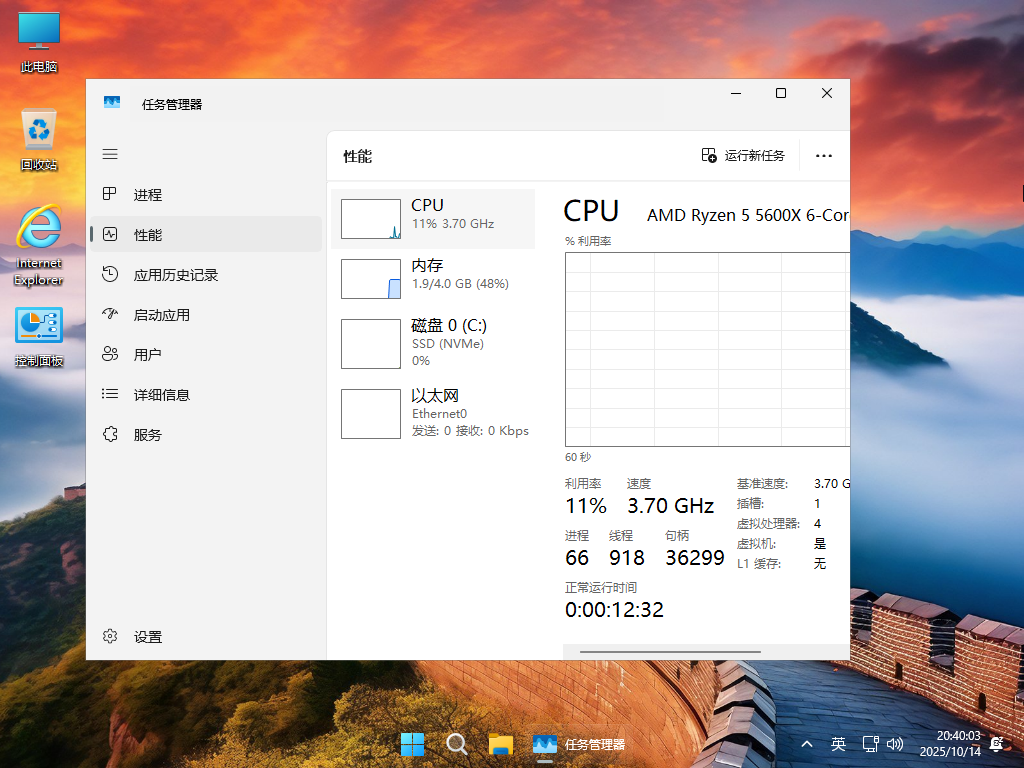1024x768 pixels.
Task: Open the 启动应用 (Startup apps) page
Action: (x=160, y=314)
